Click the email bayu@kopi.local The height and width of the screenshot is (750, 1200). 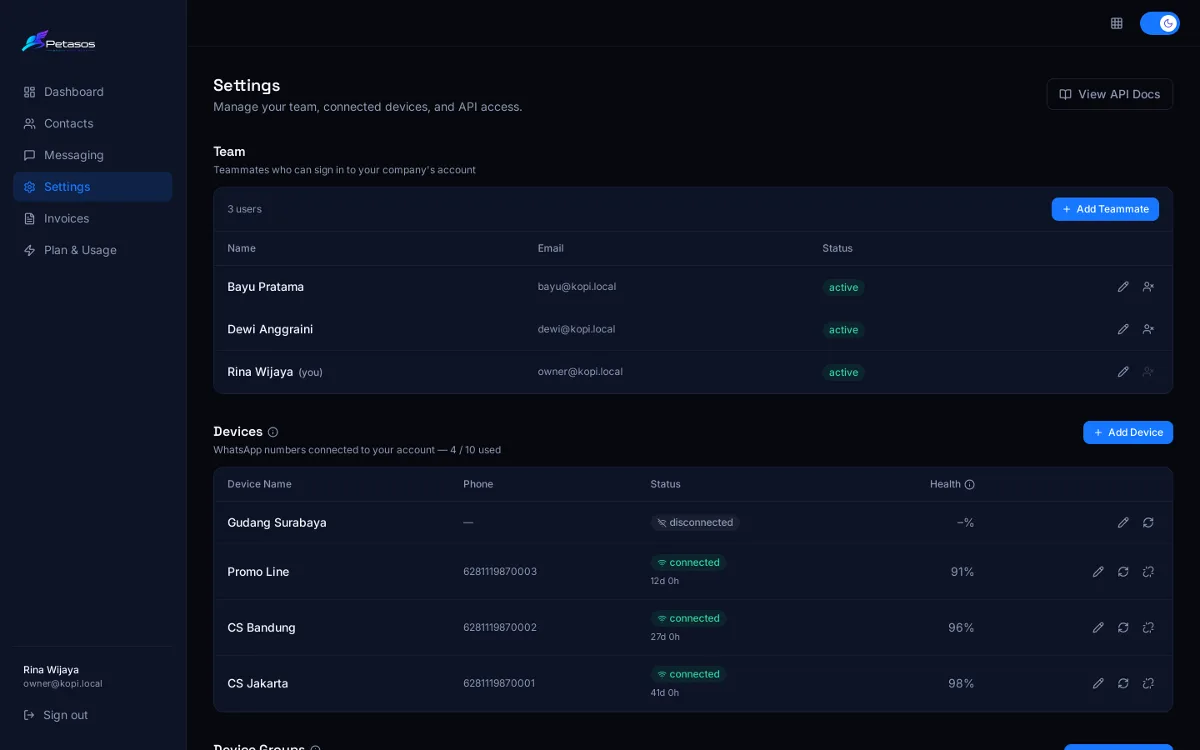coord(577,287)
